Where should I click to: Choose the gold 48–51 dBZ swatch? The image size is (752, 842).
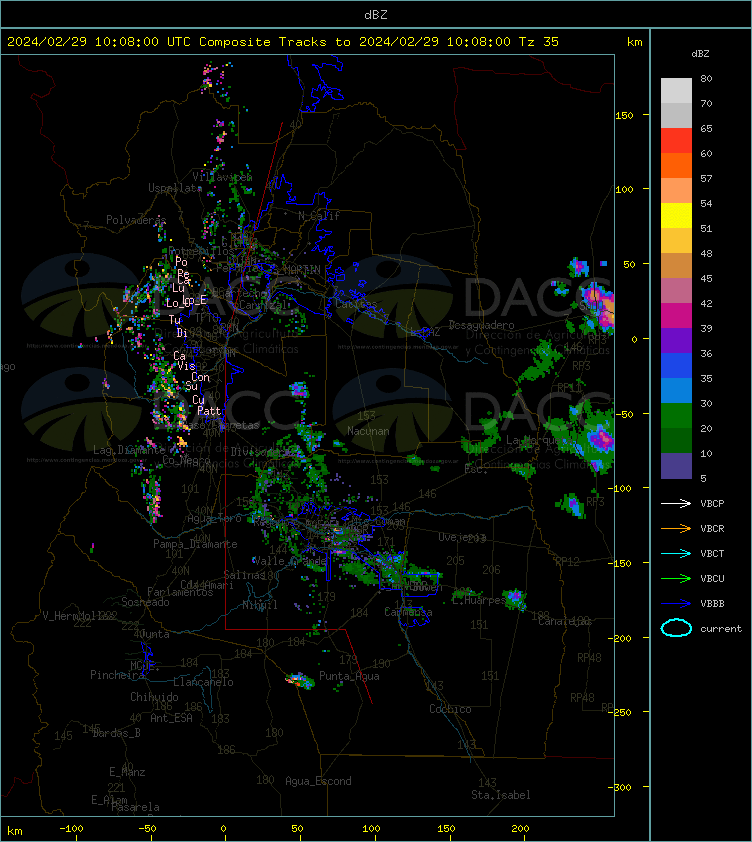click(676, 241)
